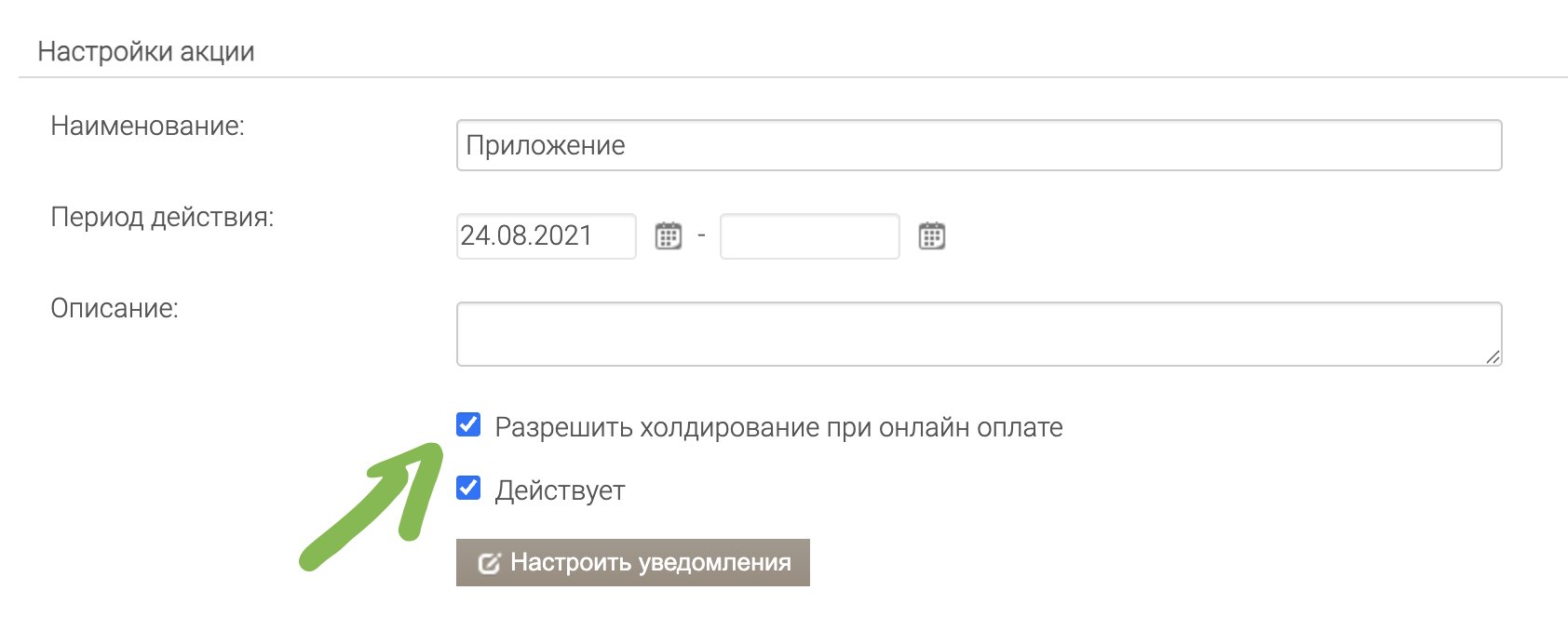The width and height of the screenshot is (1568, 644).
Task: Click the empty end date field
Action: coord(809,236)
